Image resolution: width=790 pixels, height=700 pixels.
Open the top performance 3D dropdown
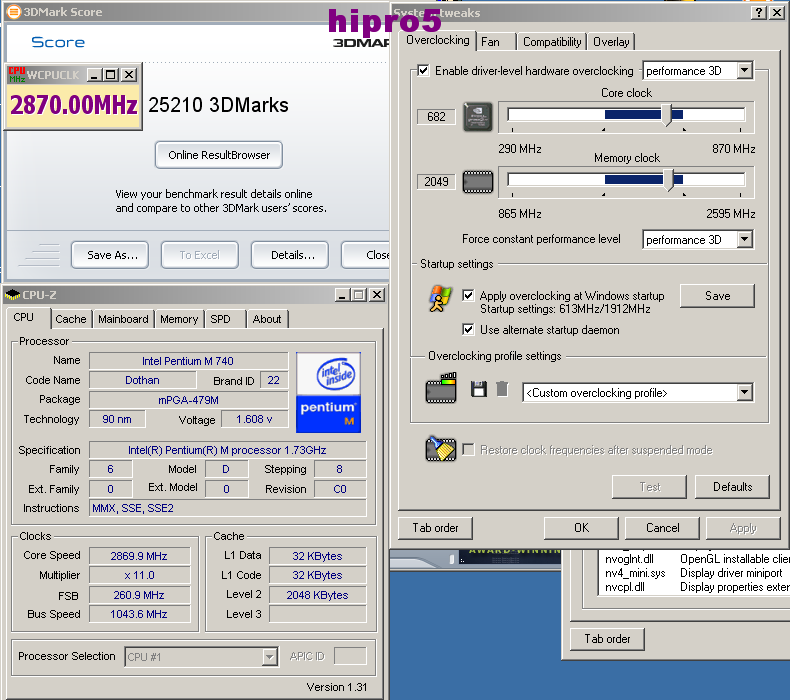point(745,71)
